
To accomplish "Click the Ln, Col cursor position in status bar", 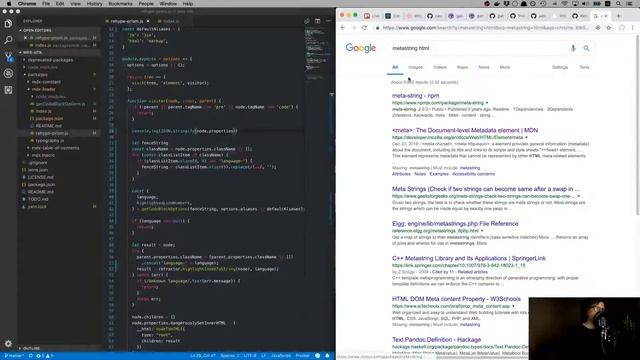I will (x=203, y=356).
